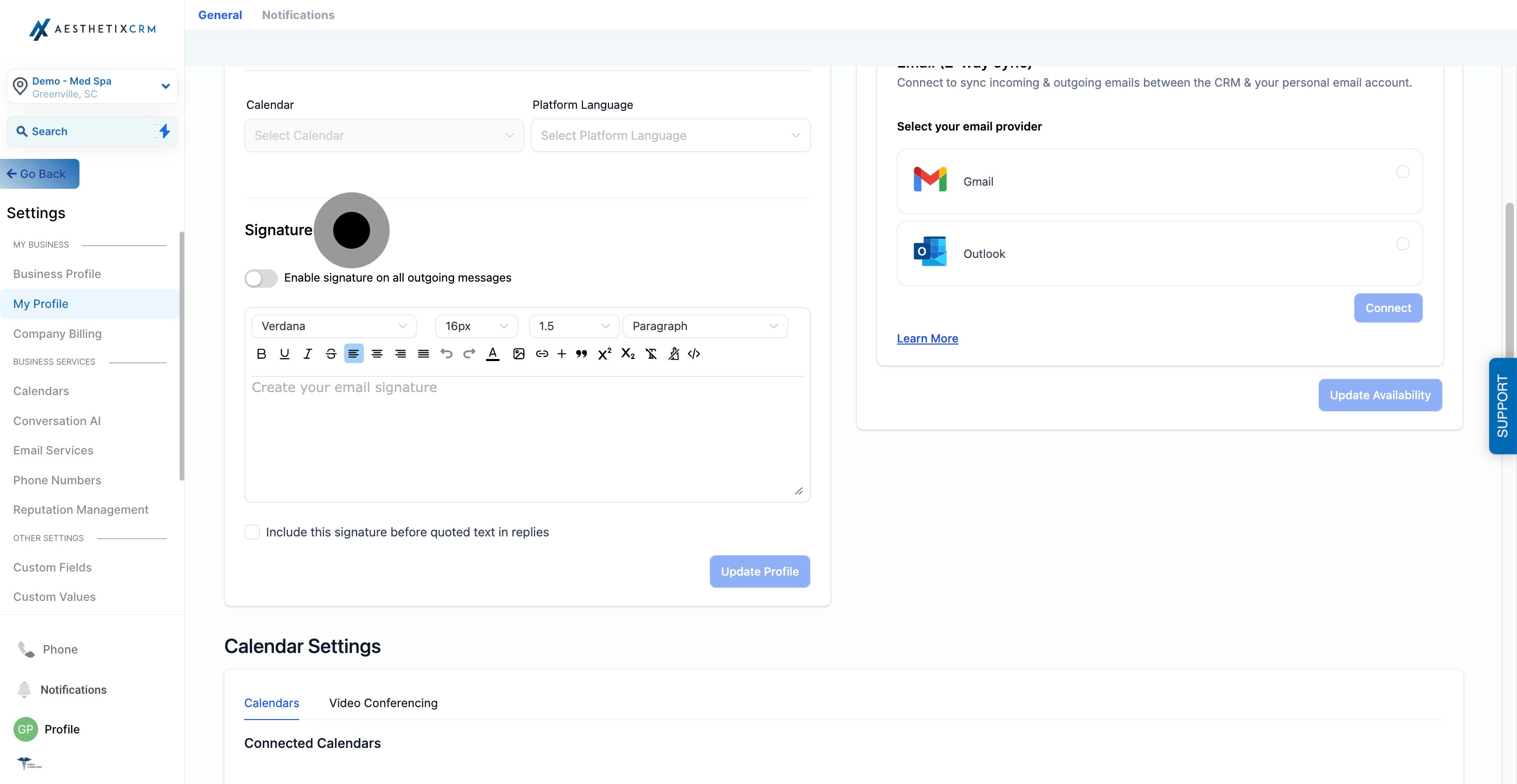1517x784 pixels.
Task: Insert a hyperlink in the signature
Action: pyautogui.click(x=542, y=354)
